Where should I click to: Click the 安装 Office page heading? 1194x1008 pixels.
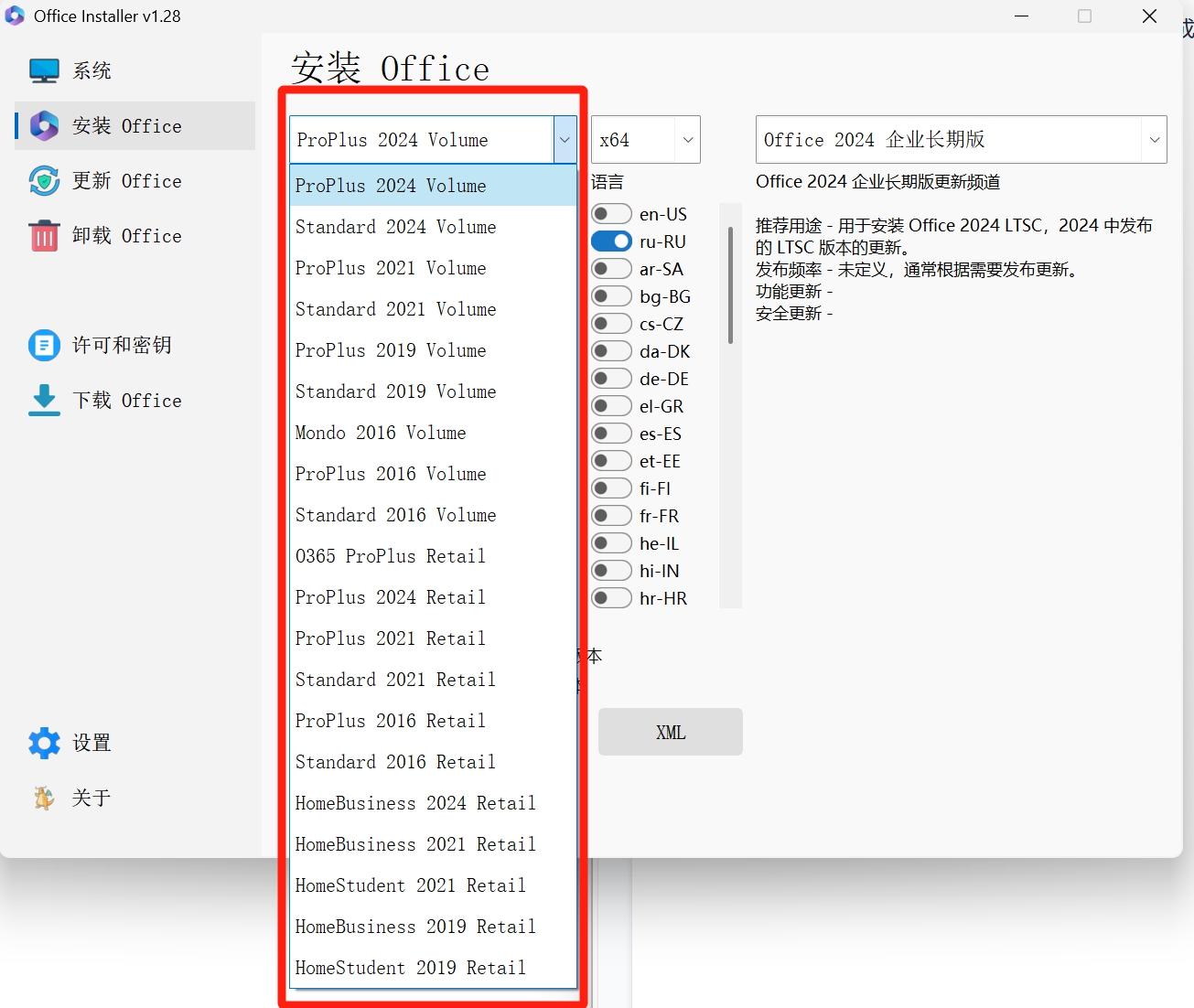click(391, 67)
